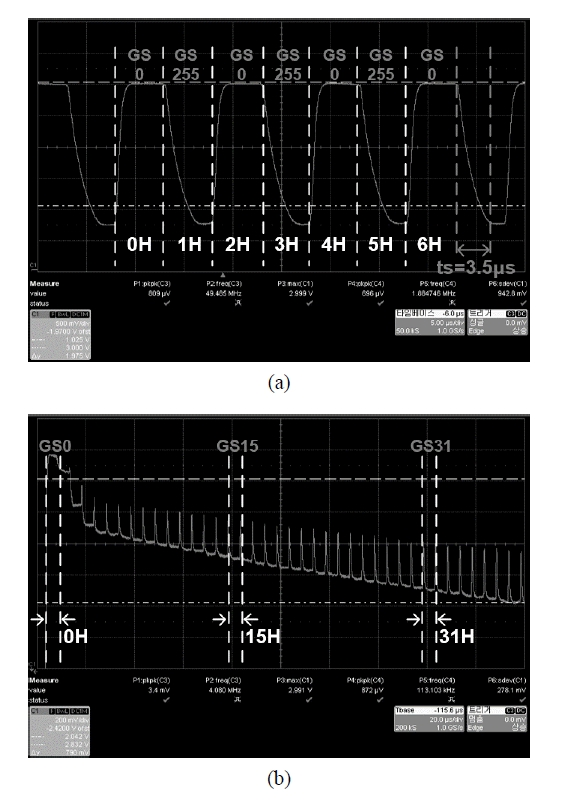Click the GS0 label in scope (b)
The image size is (563, 803).
tap(55, 446)
